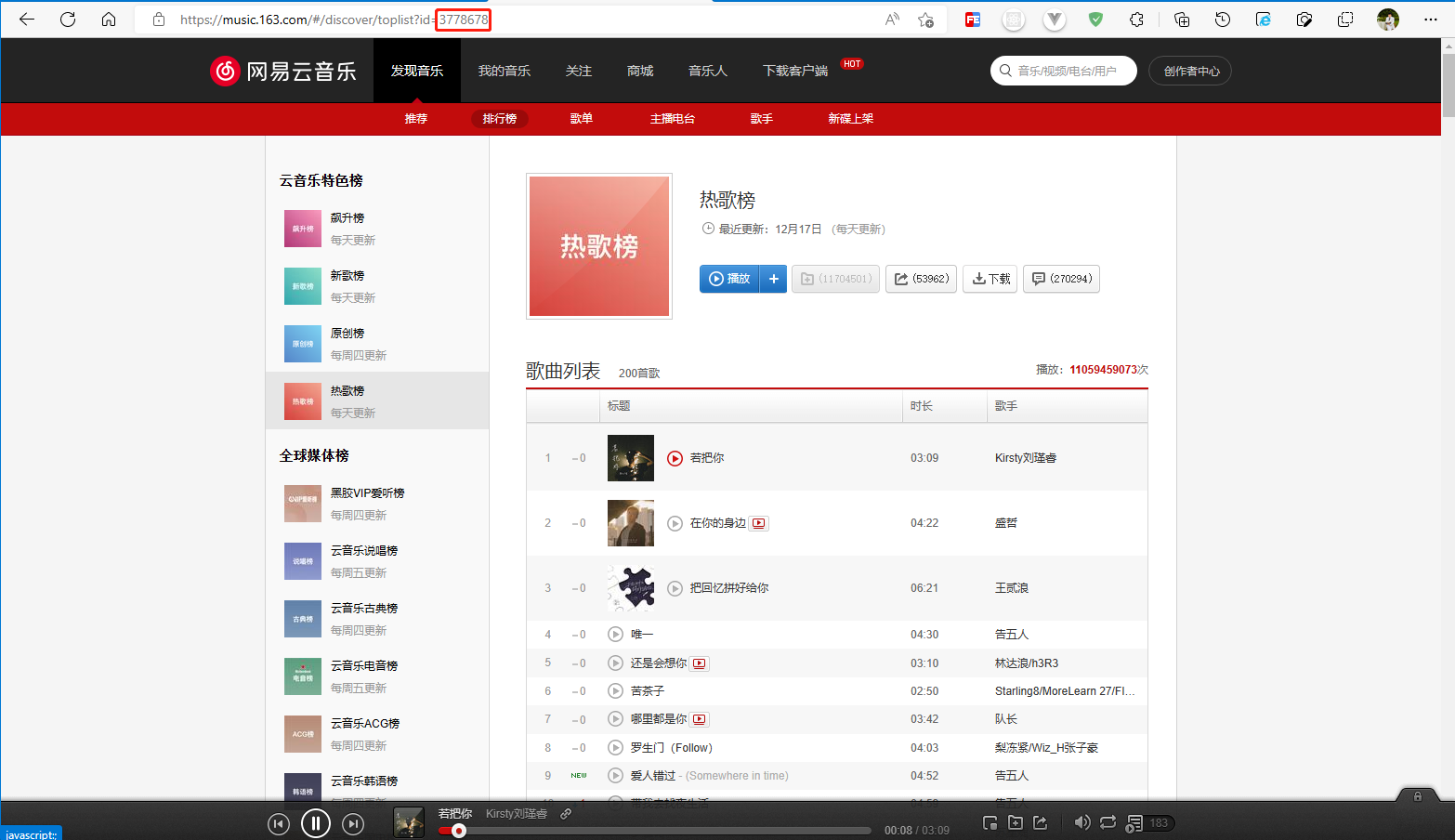Click the blue 播放 play button
The width and height of the screenshot is (1455, 840).
pos(729,279)
